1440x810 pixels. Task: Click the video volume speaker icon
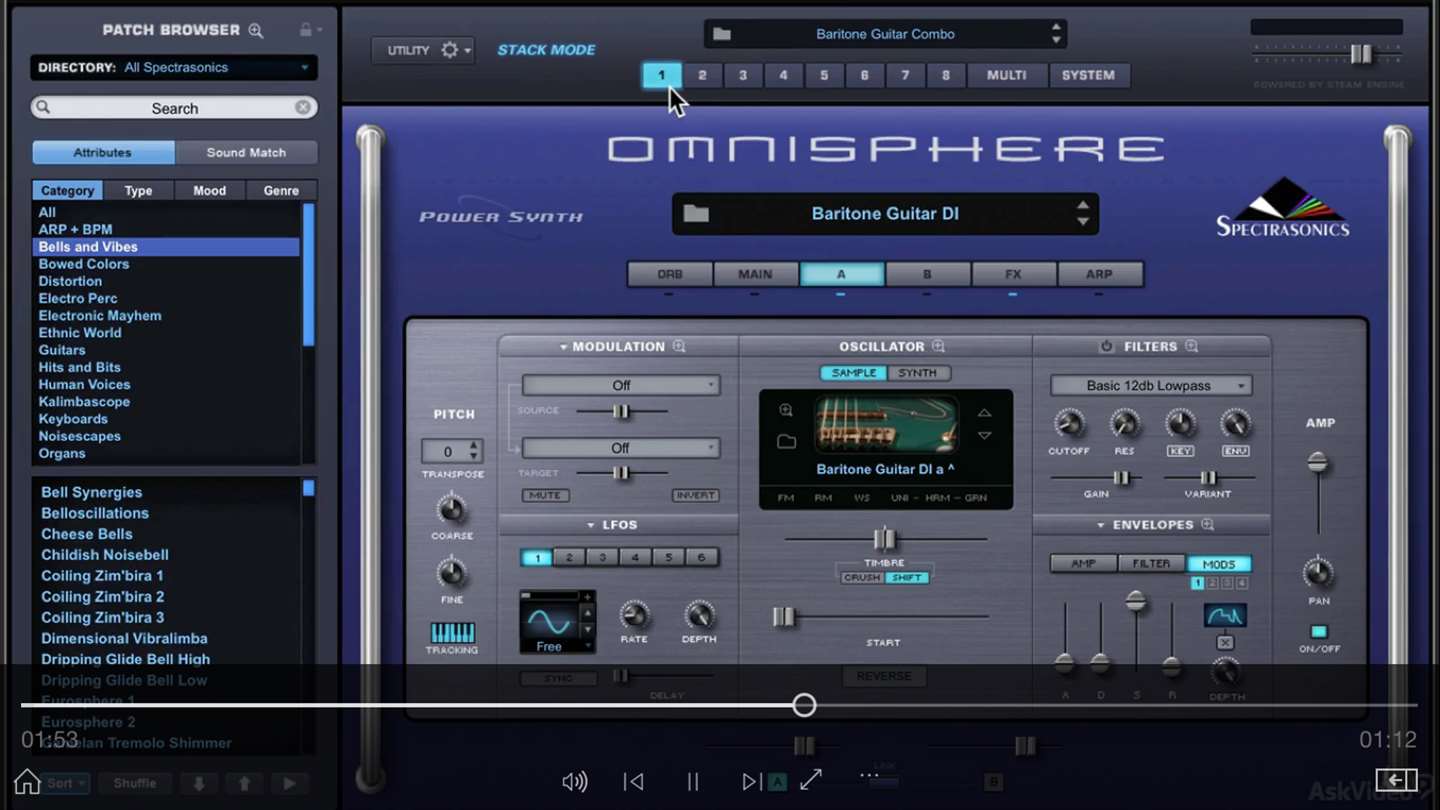575,782
